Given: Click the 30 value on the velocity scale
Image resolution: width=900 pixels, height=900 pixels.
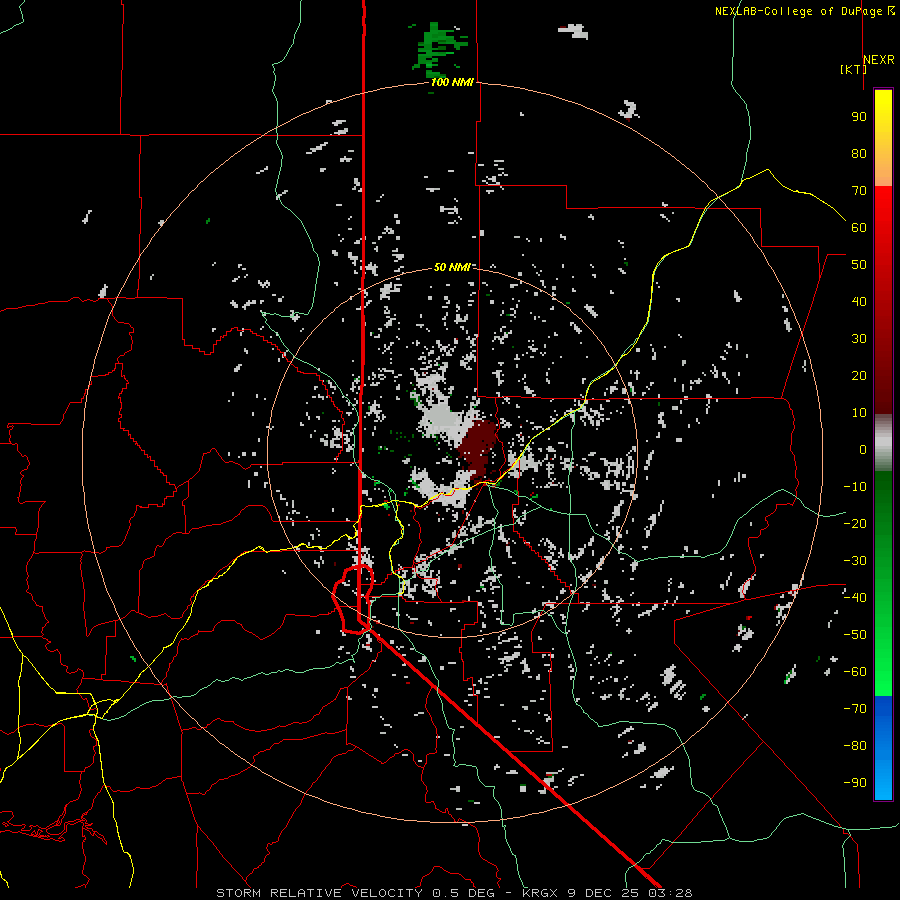Looking at the screenshot, I should pos(859,339).
